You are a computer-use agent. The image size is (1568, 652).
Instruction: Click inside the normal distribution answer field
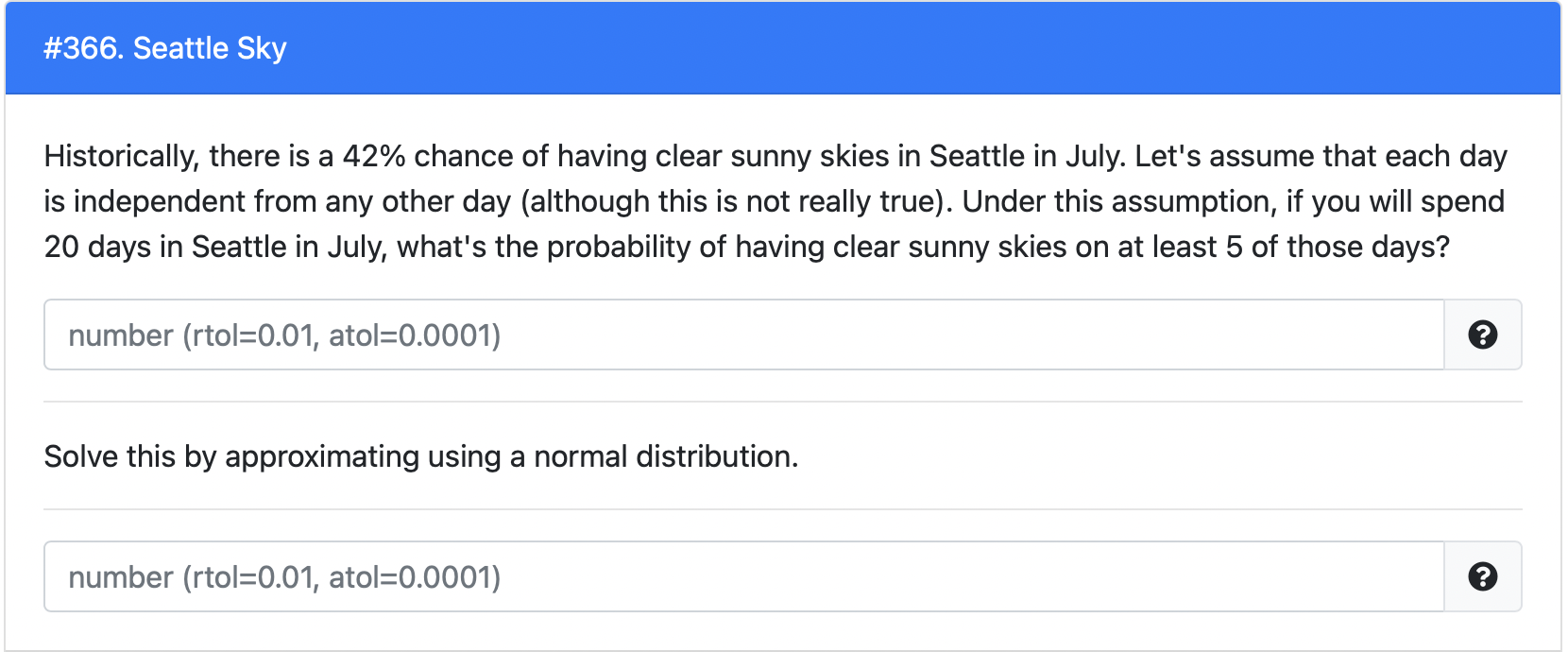tap(661, 576)
